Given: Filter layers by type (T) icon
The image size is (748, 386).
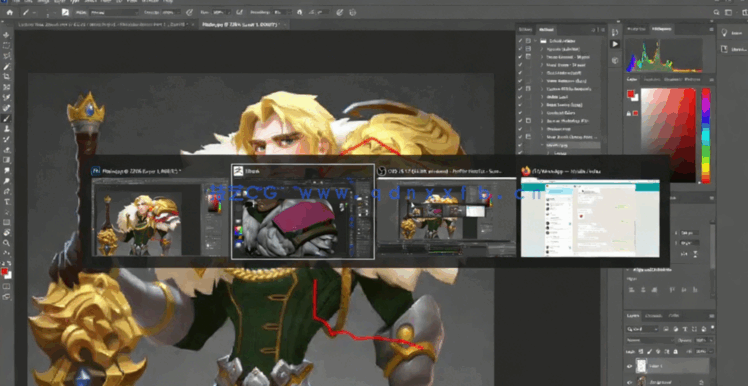Looking at the screenshot, I should coord(685,329).
